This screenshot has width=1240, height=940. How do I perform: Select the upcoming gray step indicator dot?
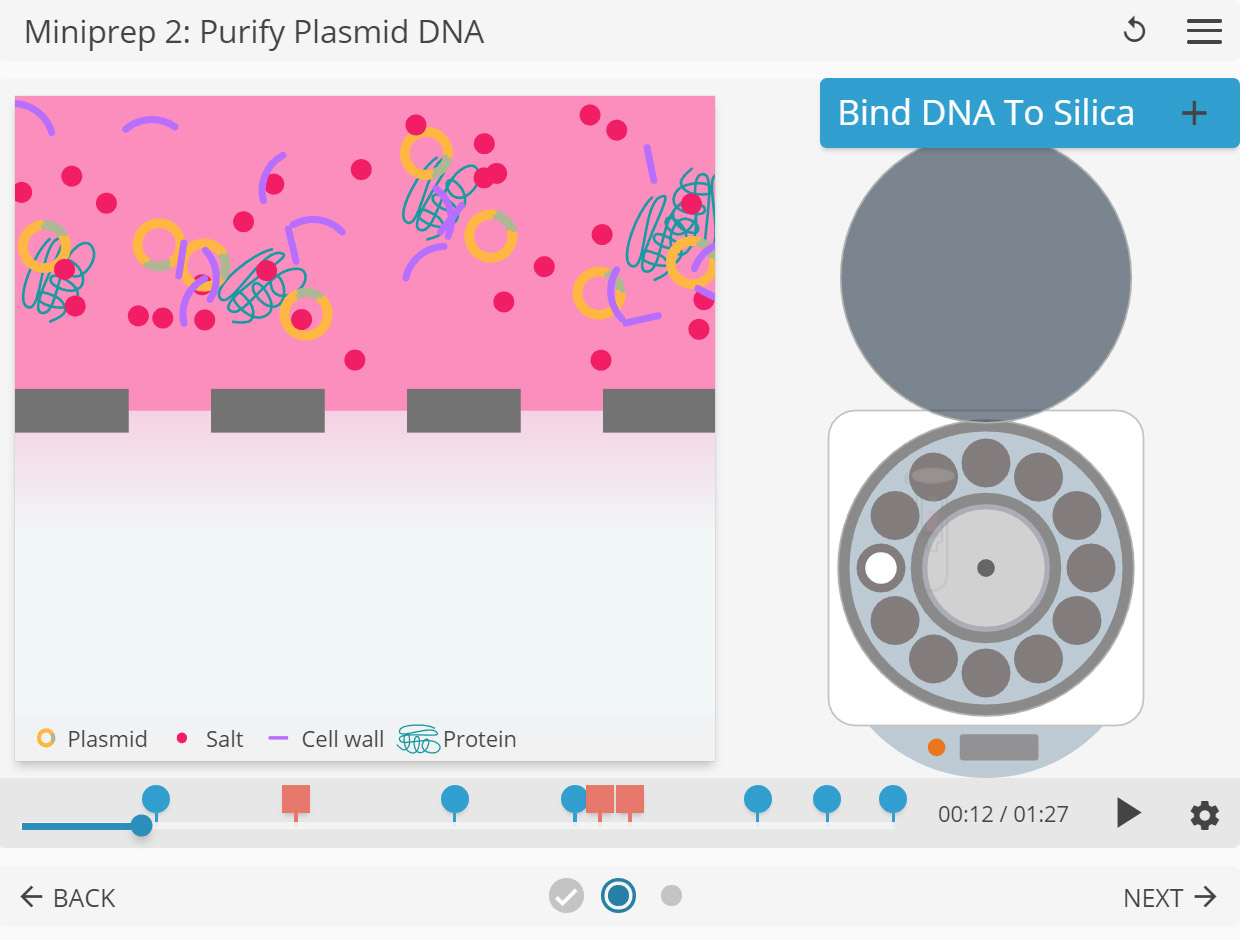tap(671, 895)
